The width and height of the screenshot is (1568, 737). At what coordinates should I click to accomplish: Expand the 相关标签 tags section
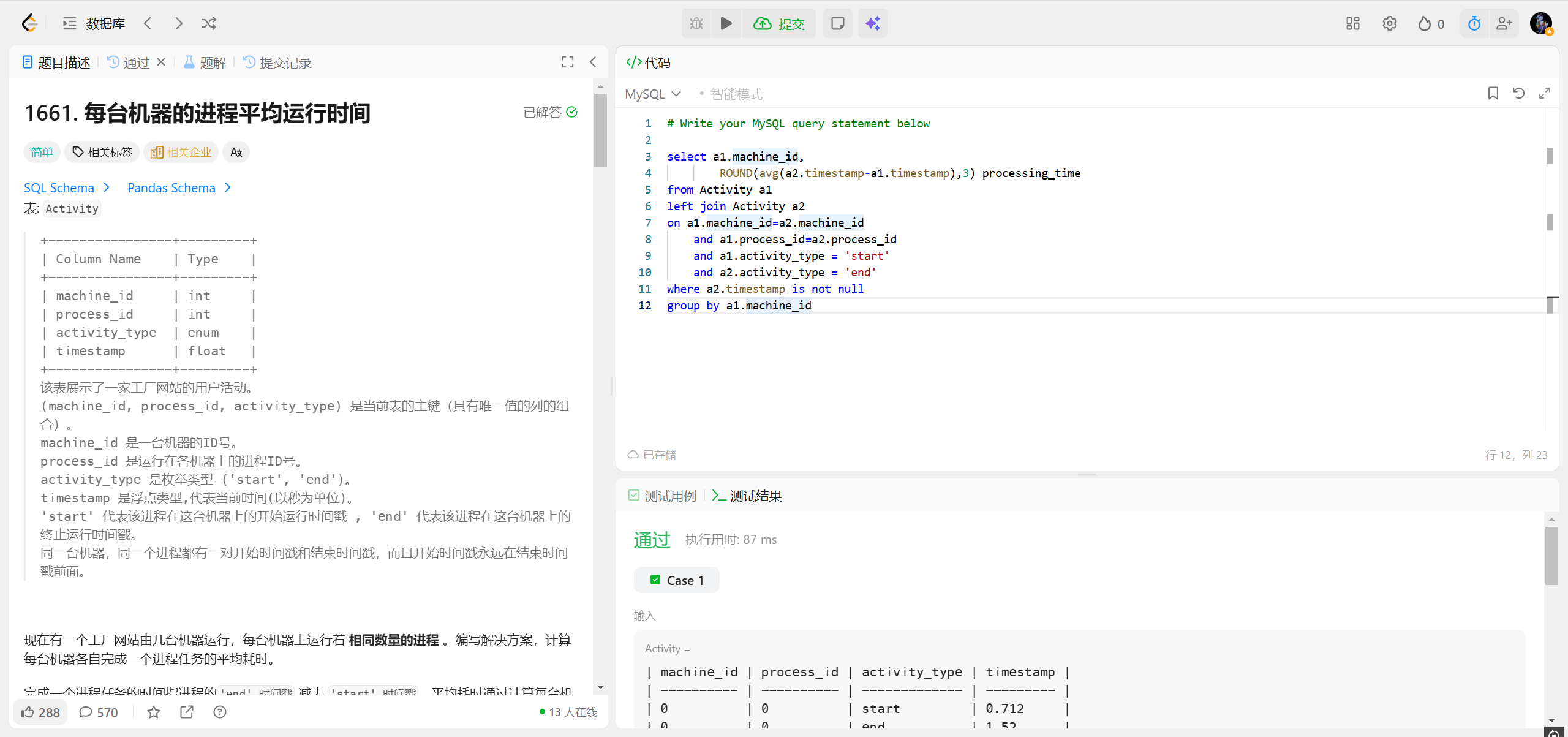click(x=102, y=152)
